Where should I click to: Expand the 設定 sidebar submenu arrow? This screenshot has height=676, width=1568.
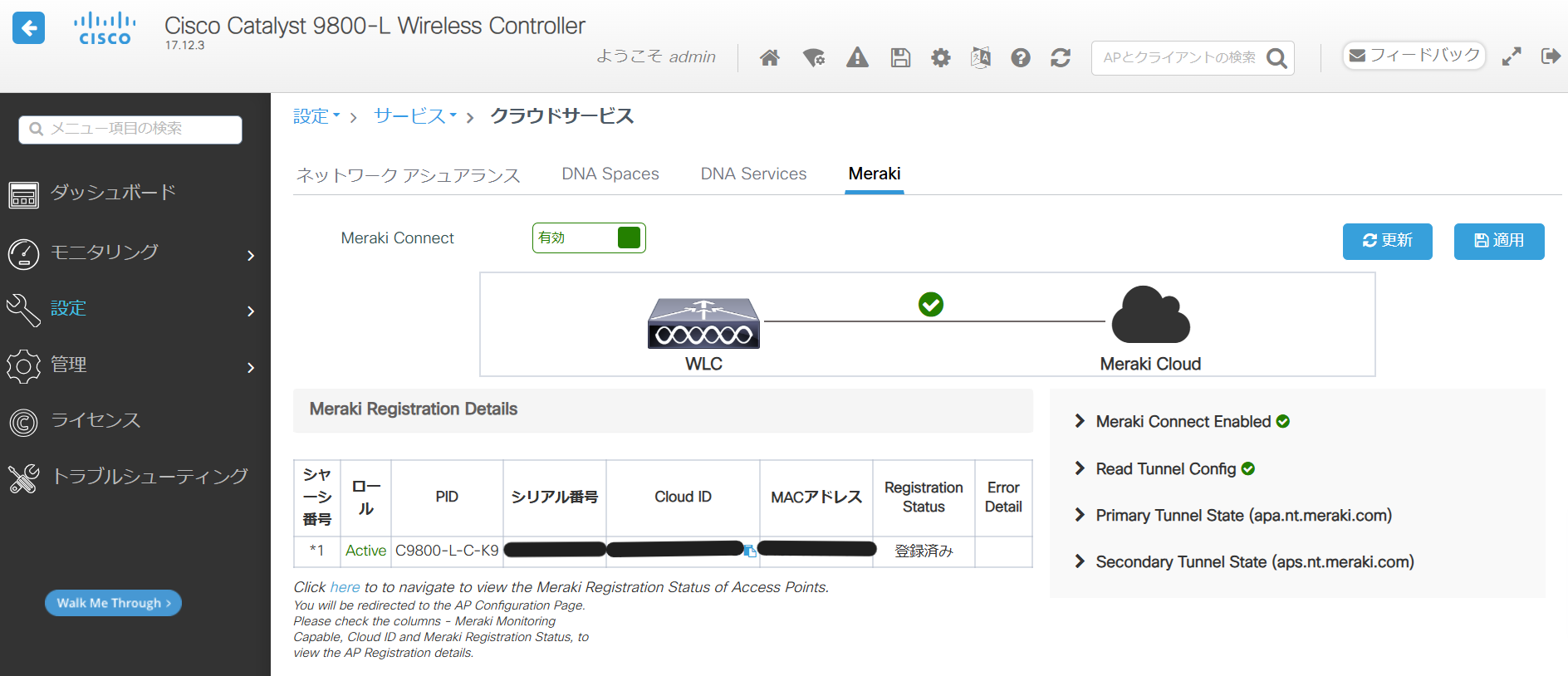point(251,311)
